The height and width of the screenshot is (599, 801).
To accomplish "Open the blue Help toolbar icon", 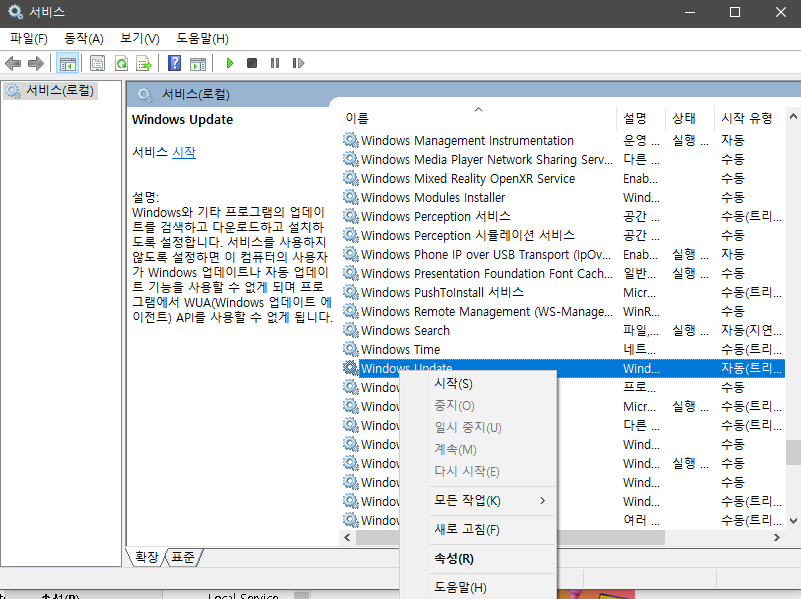I will pos(174,63).
